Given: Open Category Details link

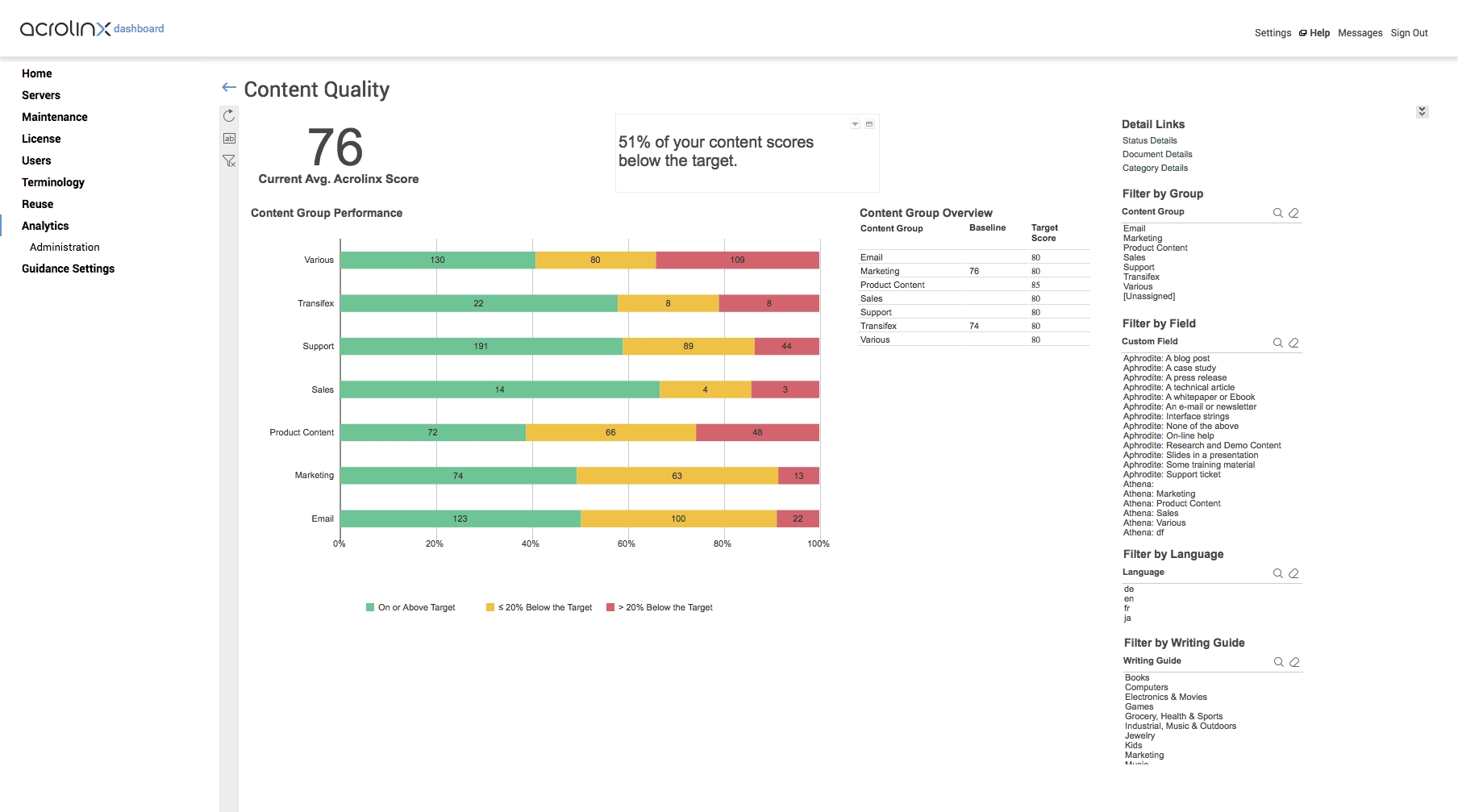Looking at the screenshot, I should point(1155,168).
